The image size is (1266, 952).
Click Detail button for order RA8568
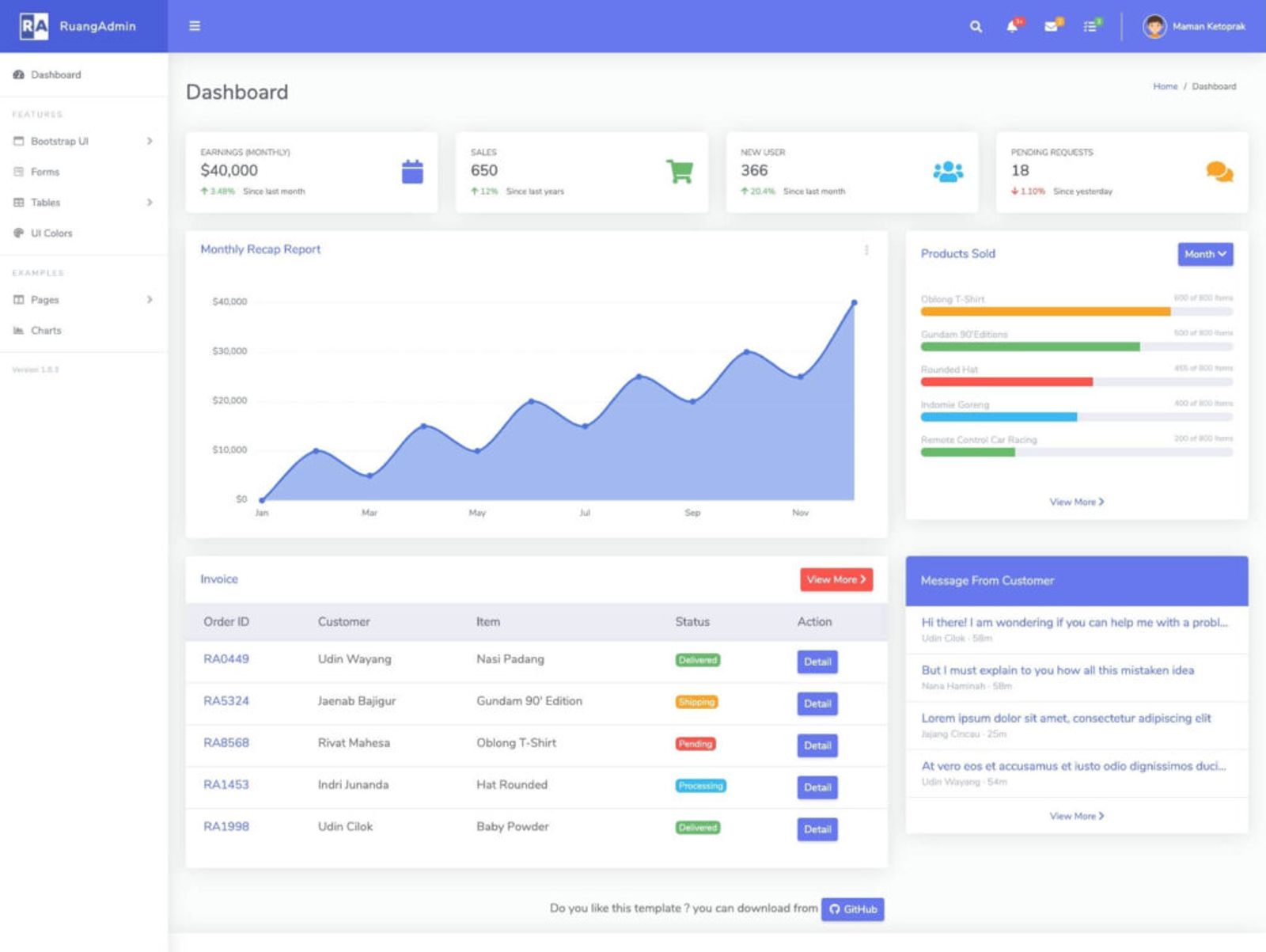[x=817, y=745]
